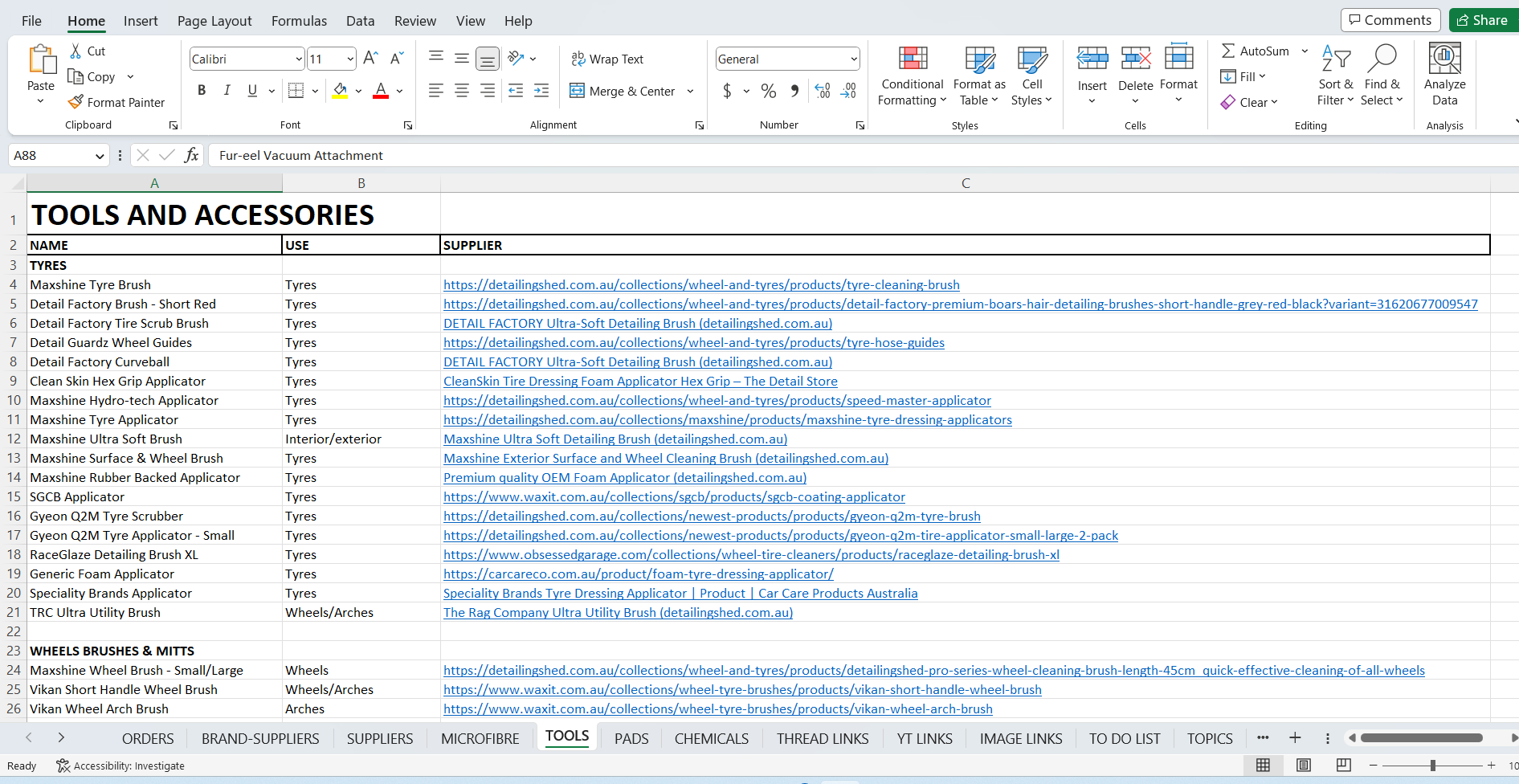Viewport: 1519px width, 784px height.
Task: Open the SGCB coating applicator waxit link
Action: click(x=674, y=496)
